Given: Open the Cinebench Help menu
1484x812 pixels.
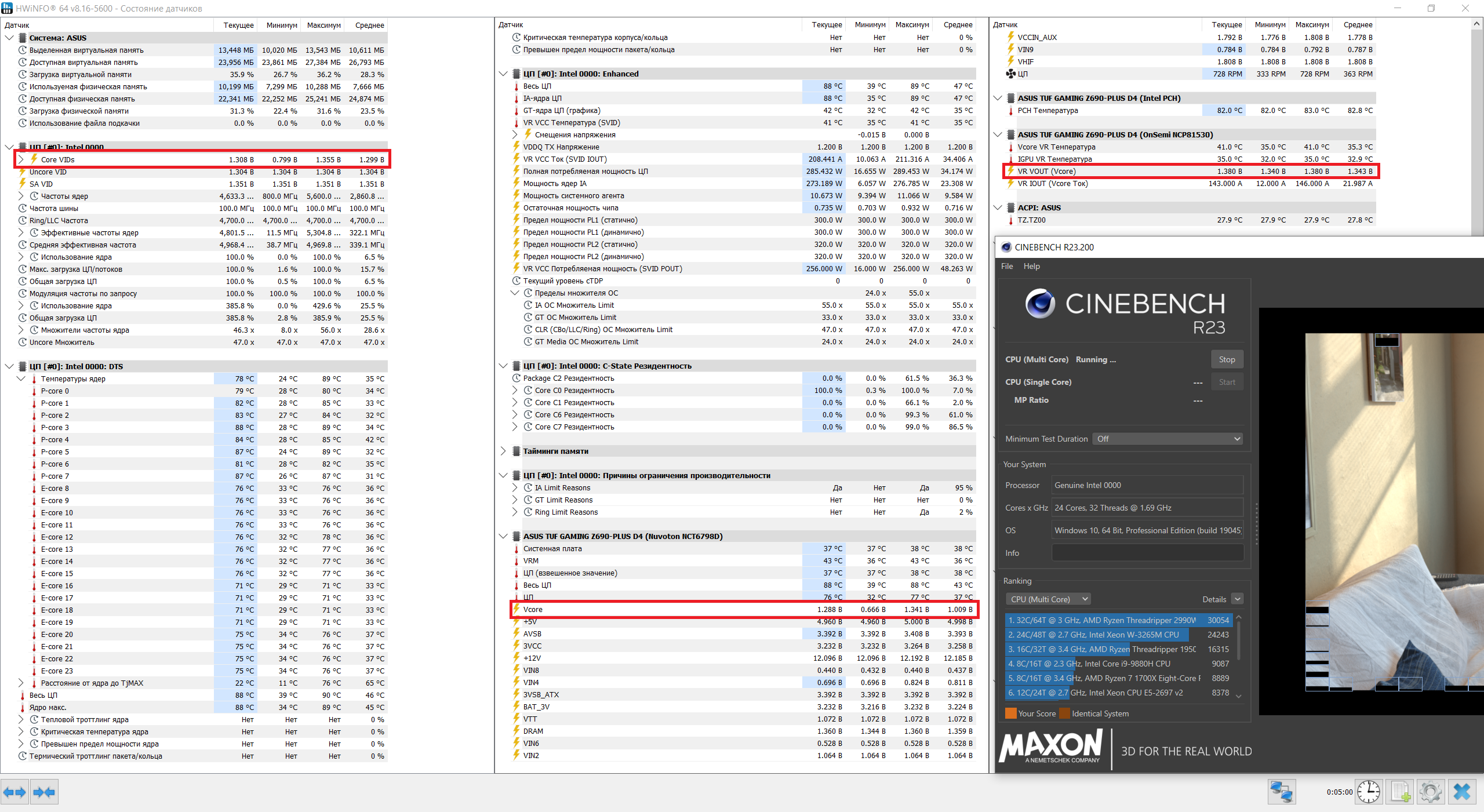Looking at the screenshot, I should click(1031, 266).
